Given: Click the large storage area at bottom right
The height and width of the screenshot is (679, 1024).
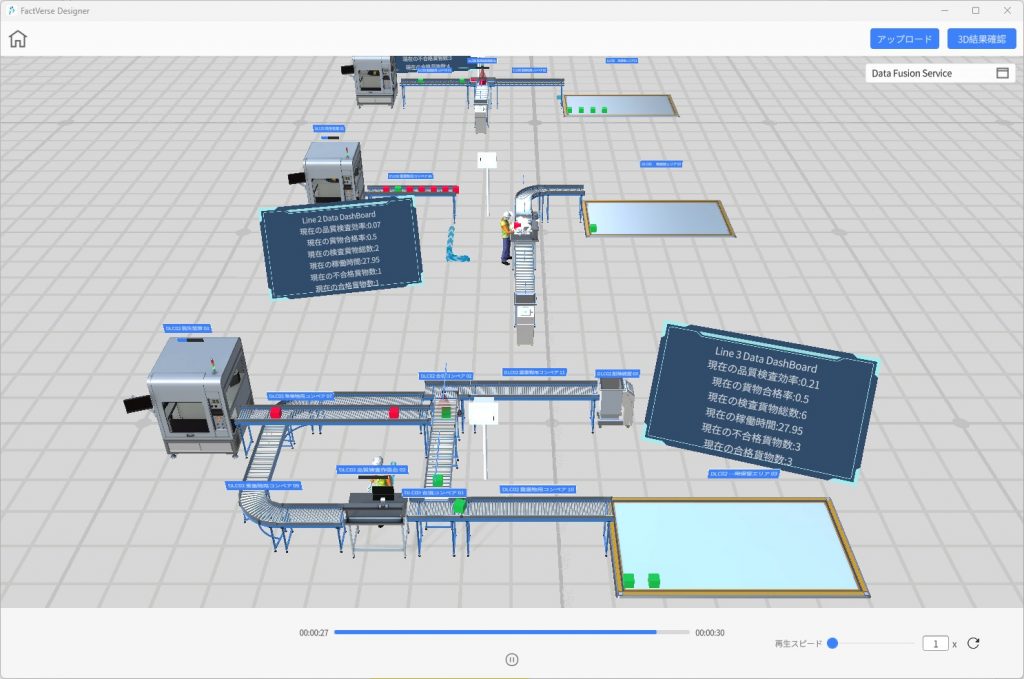Looking at the screenshot, I should 736,545.
